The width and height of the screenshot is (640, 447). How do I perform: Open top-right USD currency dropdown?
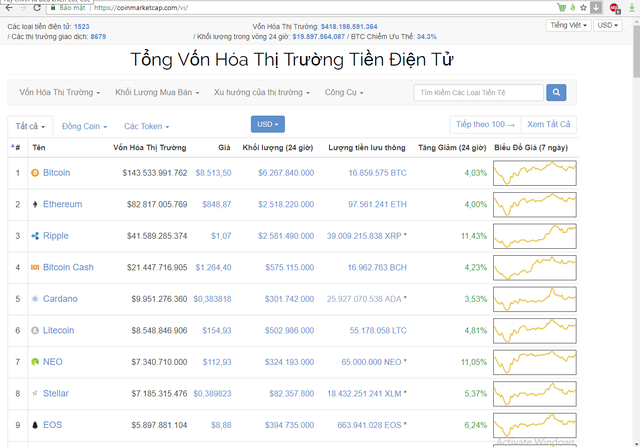(x=607, y=25)
